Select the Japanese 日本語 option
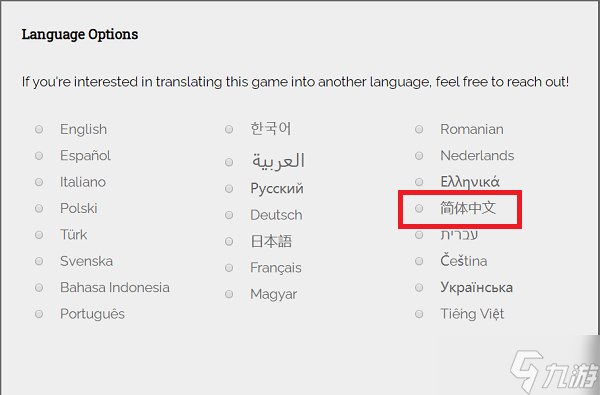600x395 pixels. 229,242
